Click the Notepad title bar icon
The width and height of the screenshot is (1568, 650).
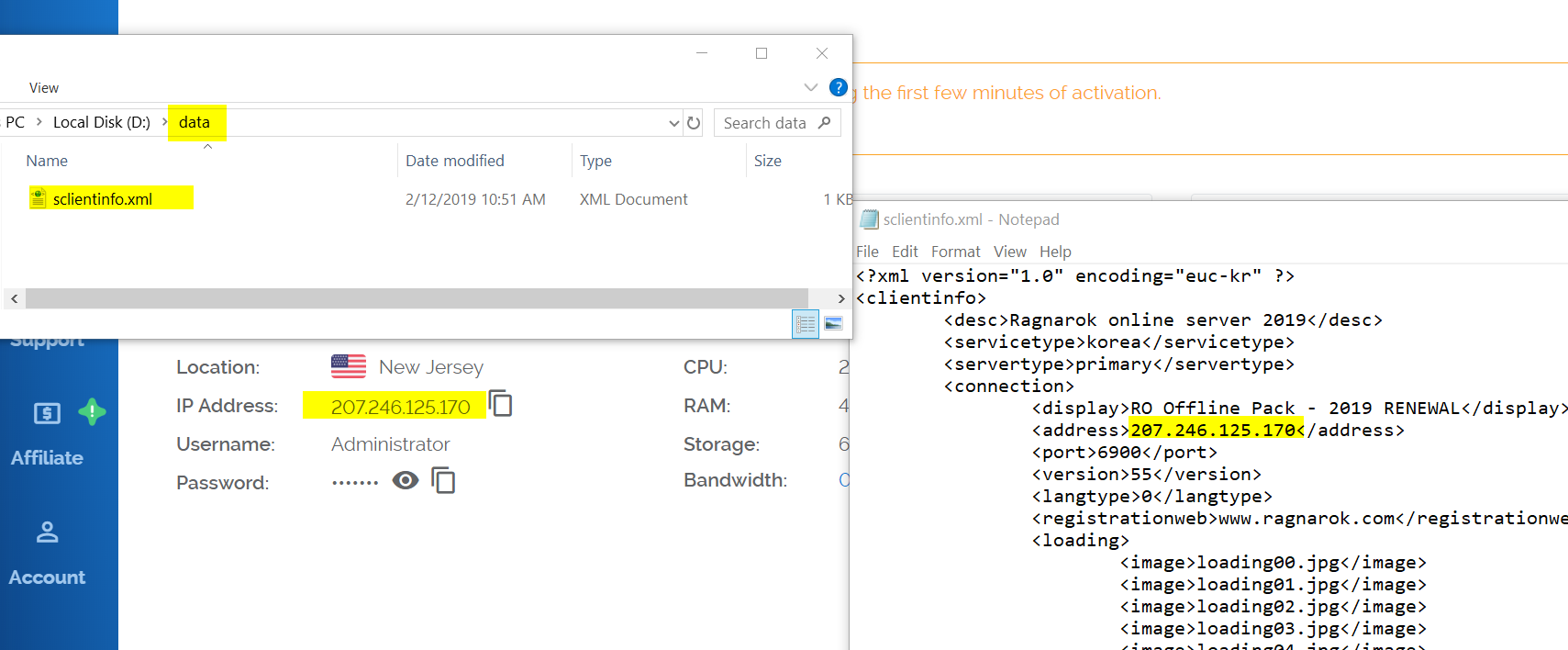pyautogui.click(x=869, y=219)
